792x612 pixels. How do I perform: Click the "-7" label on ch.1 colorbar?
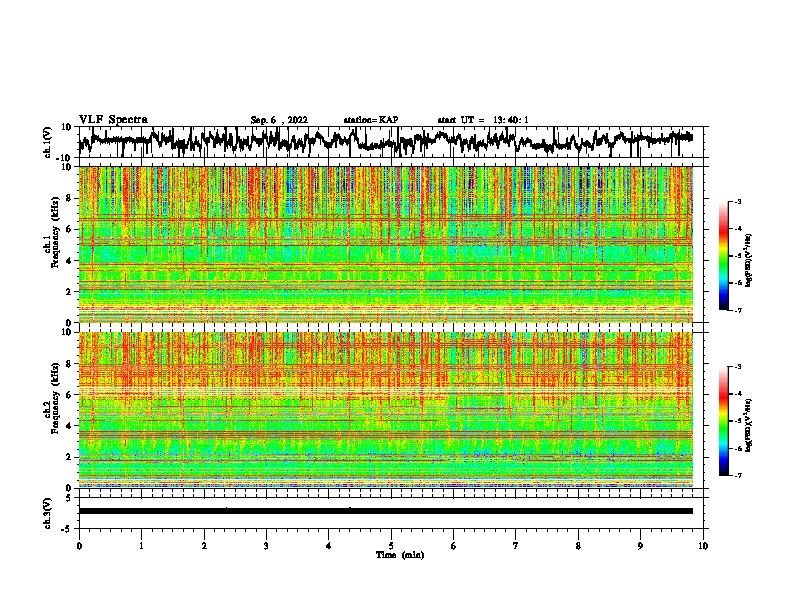(x=738, y=310)
